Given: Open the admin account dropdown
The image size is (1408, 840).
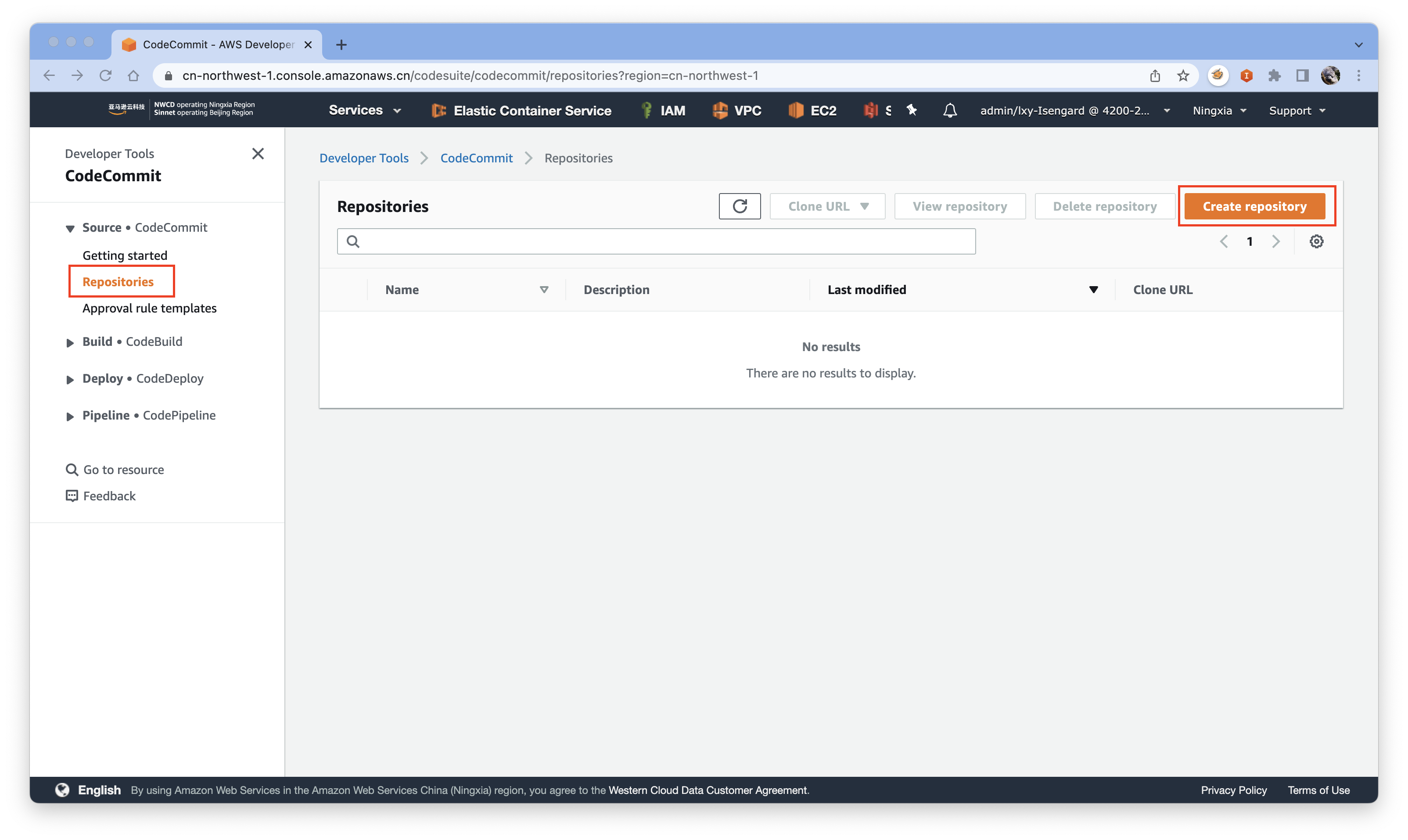Looking at the screenshot, I should point(1075,111).
